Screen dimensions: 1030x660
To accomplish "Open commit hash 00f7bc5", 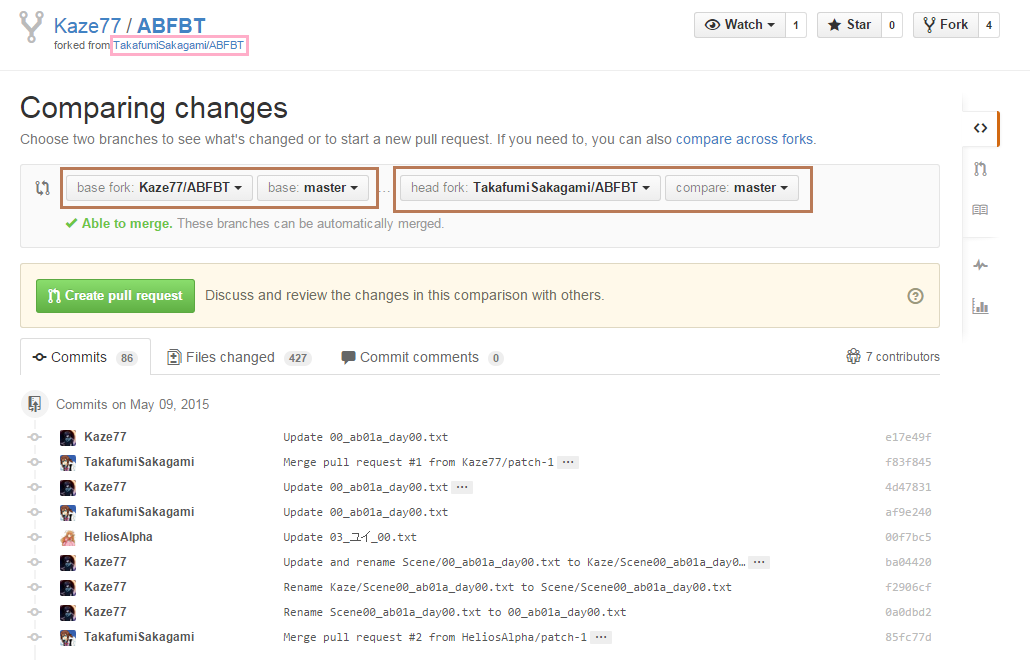I will 908,537.
